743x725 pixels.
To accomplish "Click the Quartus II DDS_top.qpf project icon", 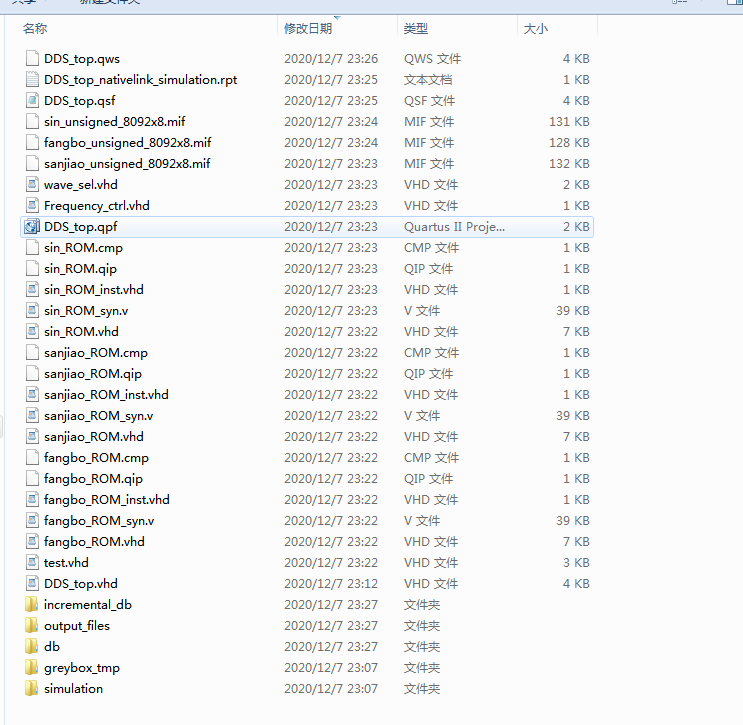I will tap(32, 227).
